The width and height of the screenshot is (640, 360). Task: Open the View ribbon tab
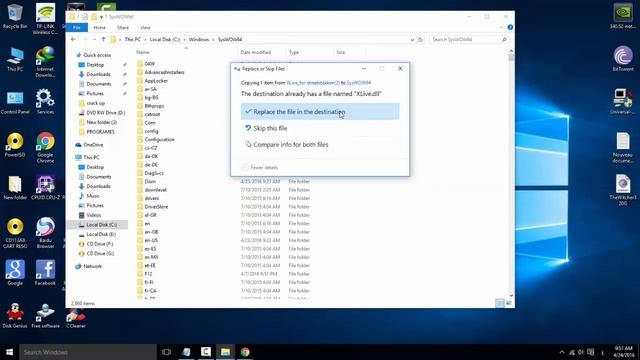(x=145, y=27)
